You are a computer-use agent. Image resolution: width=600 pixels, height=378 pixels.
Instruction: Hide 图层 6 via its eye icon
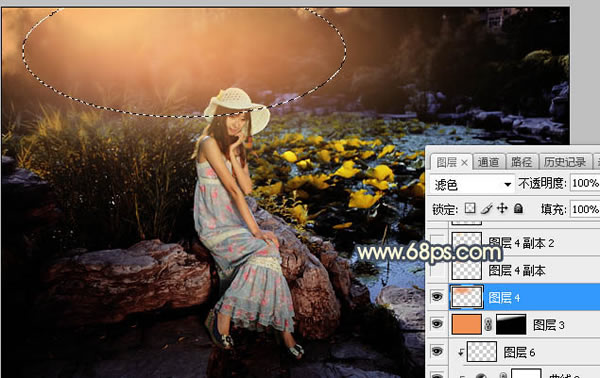point(437,352)
